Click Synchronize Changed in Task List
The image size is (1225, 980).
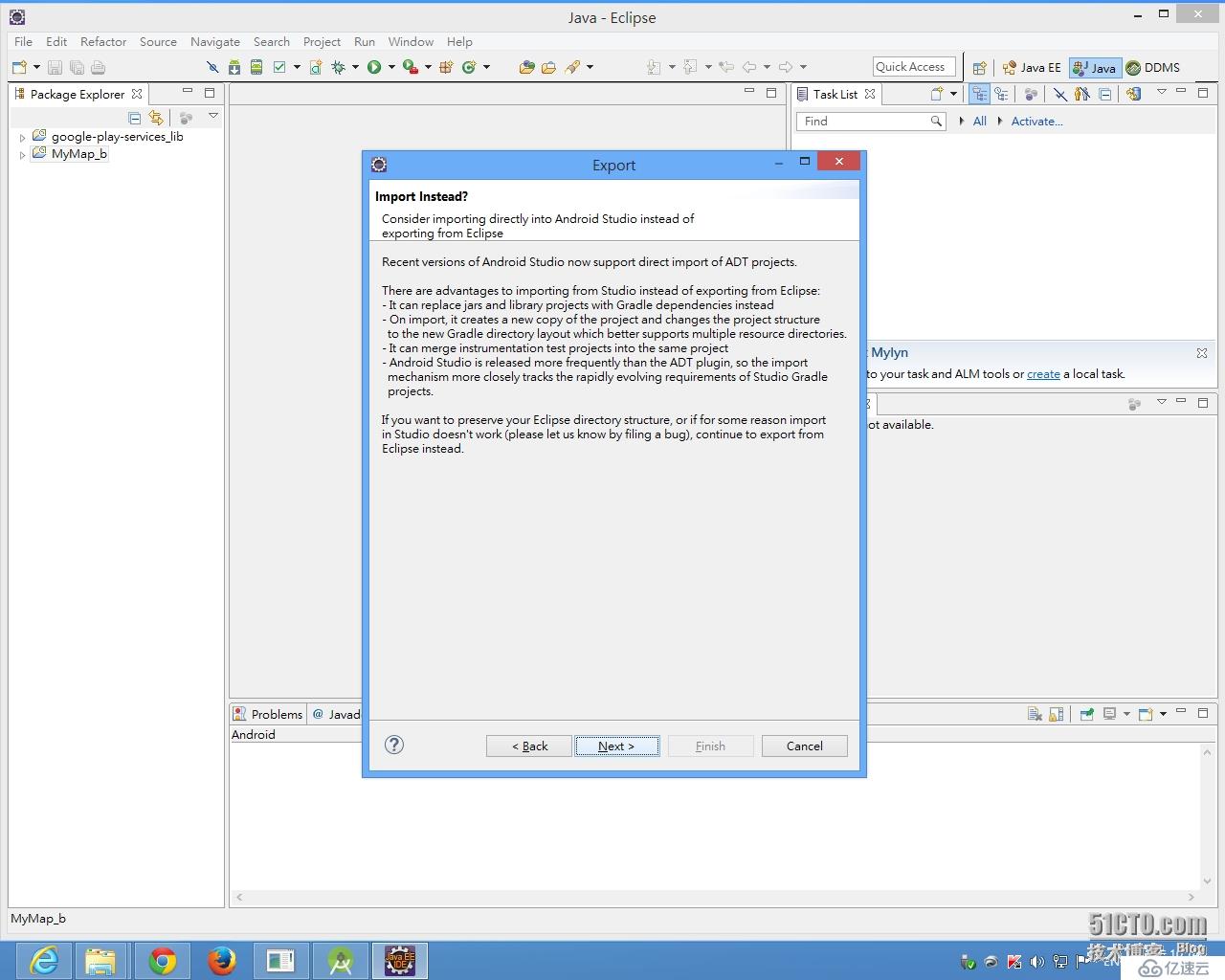pos(1134,94)
